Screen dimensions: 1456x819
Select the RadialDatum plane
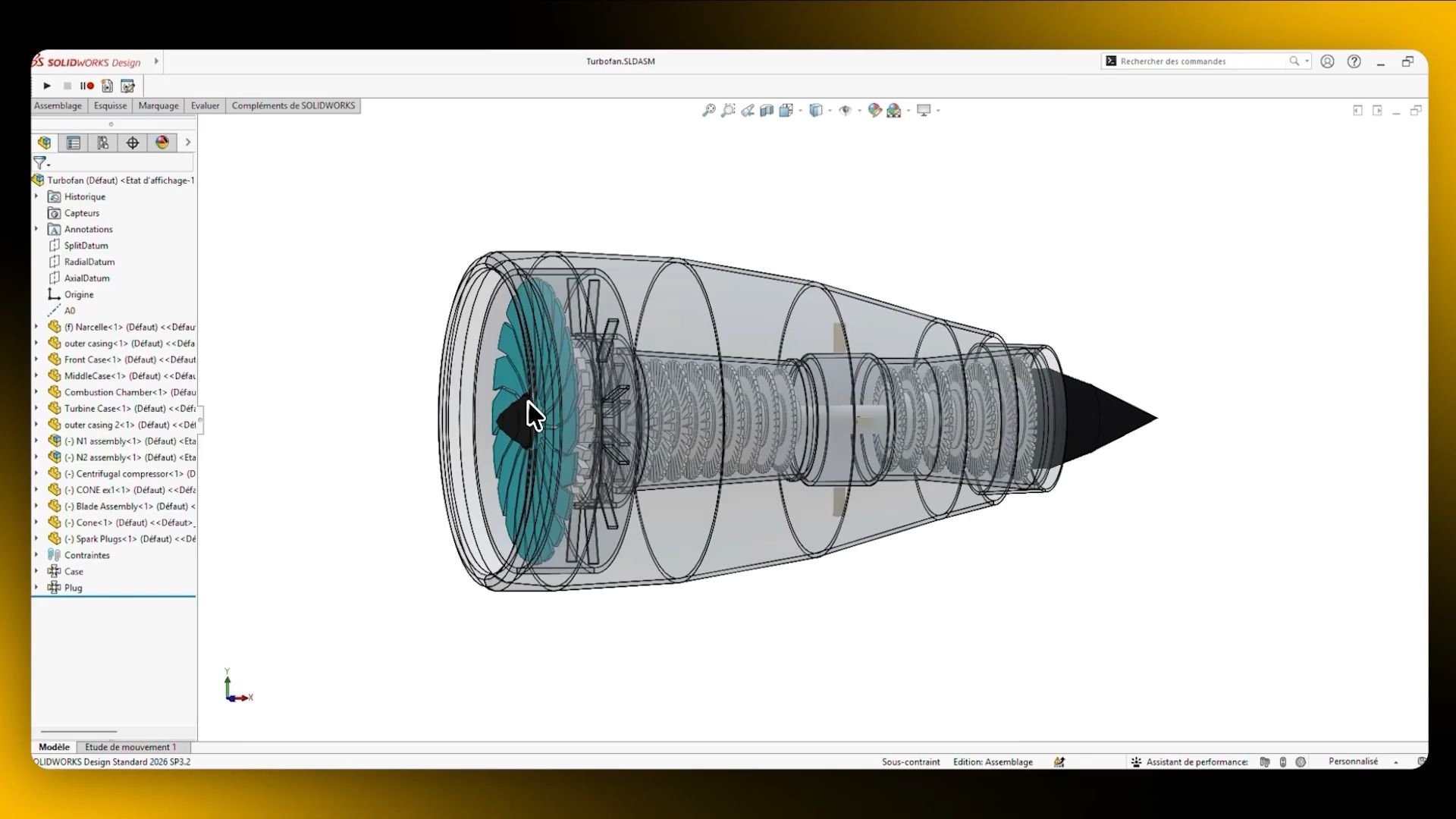[82, 262]
